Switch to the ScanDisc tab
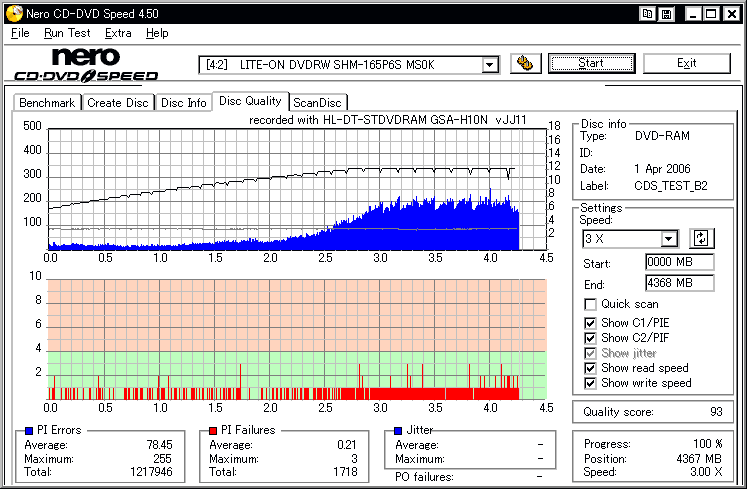The height and width of the screenshot is (489, 747). tap(317, 103)
